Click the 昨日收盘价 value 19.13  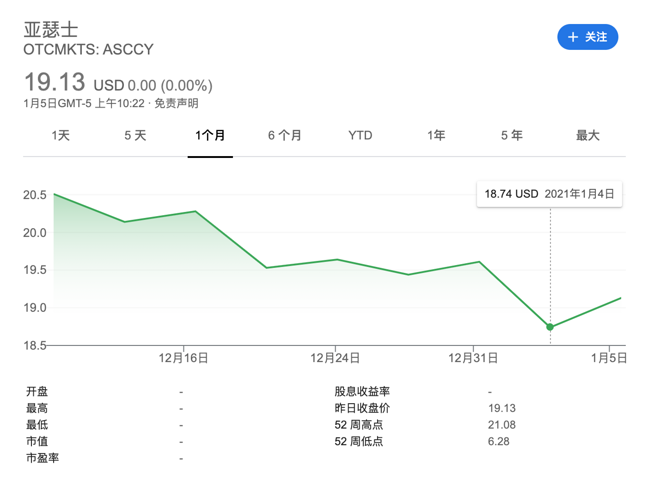pos(501,408)
